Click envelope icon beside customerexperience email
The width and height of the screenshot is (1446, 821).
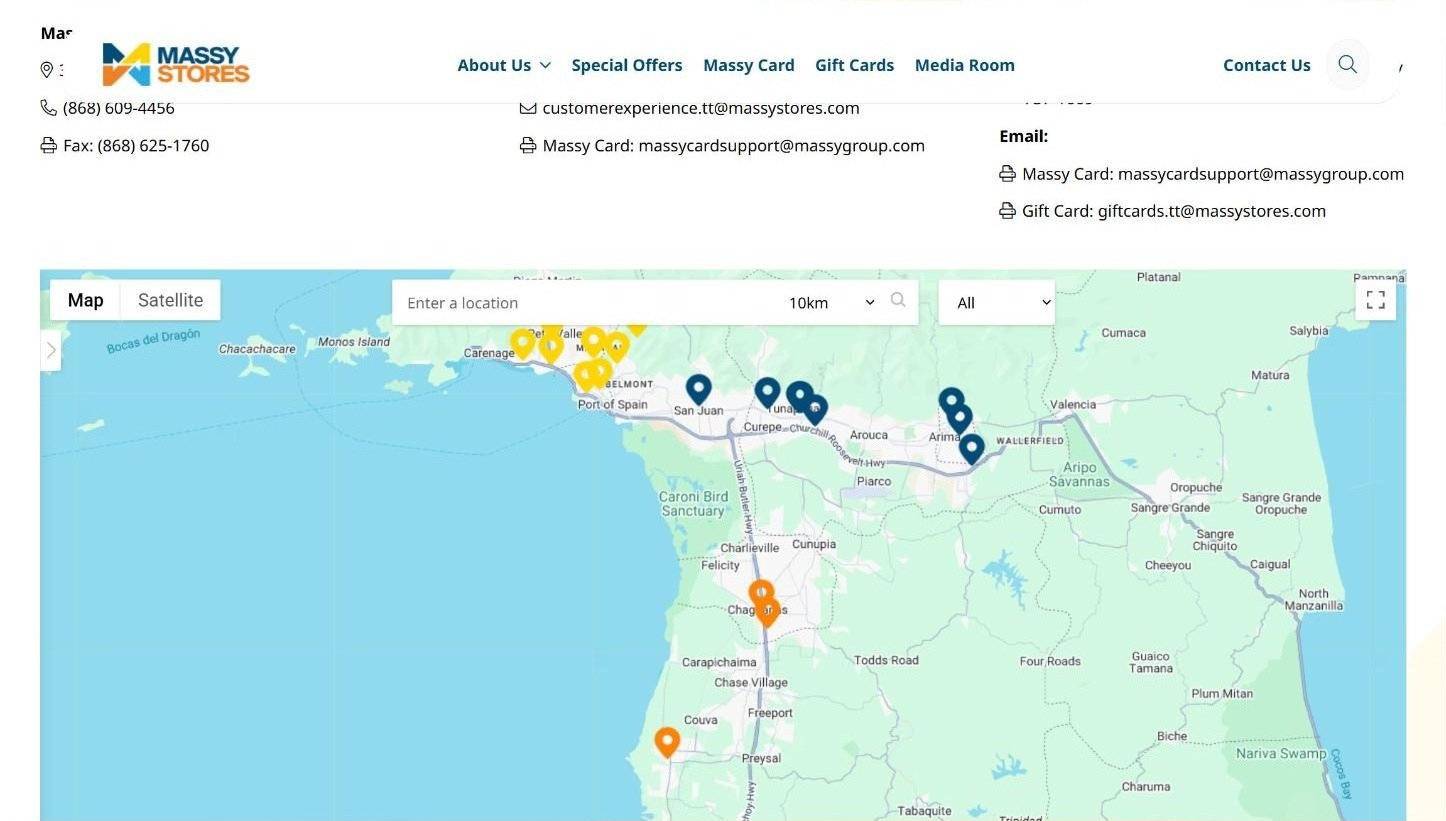pos(528,107)
